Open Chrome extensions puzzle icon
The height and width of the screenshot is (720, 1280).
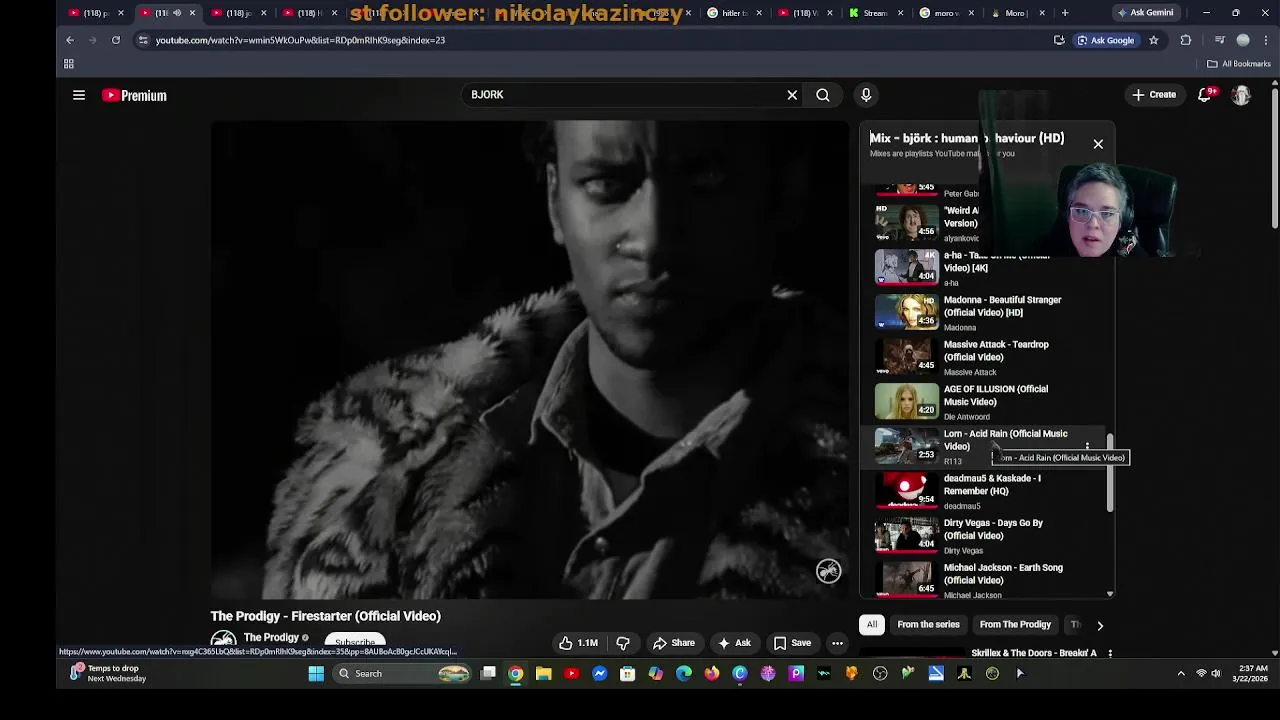(x=1186, y=40)
